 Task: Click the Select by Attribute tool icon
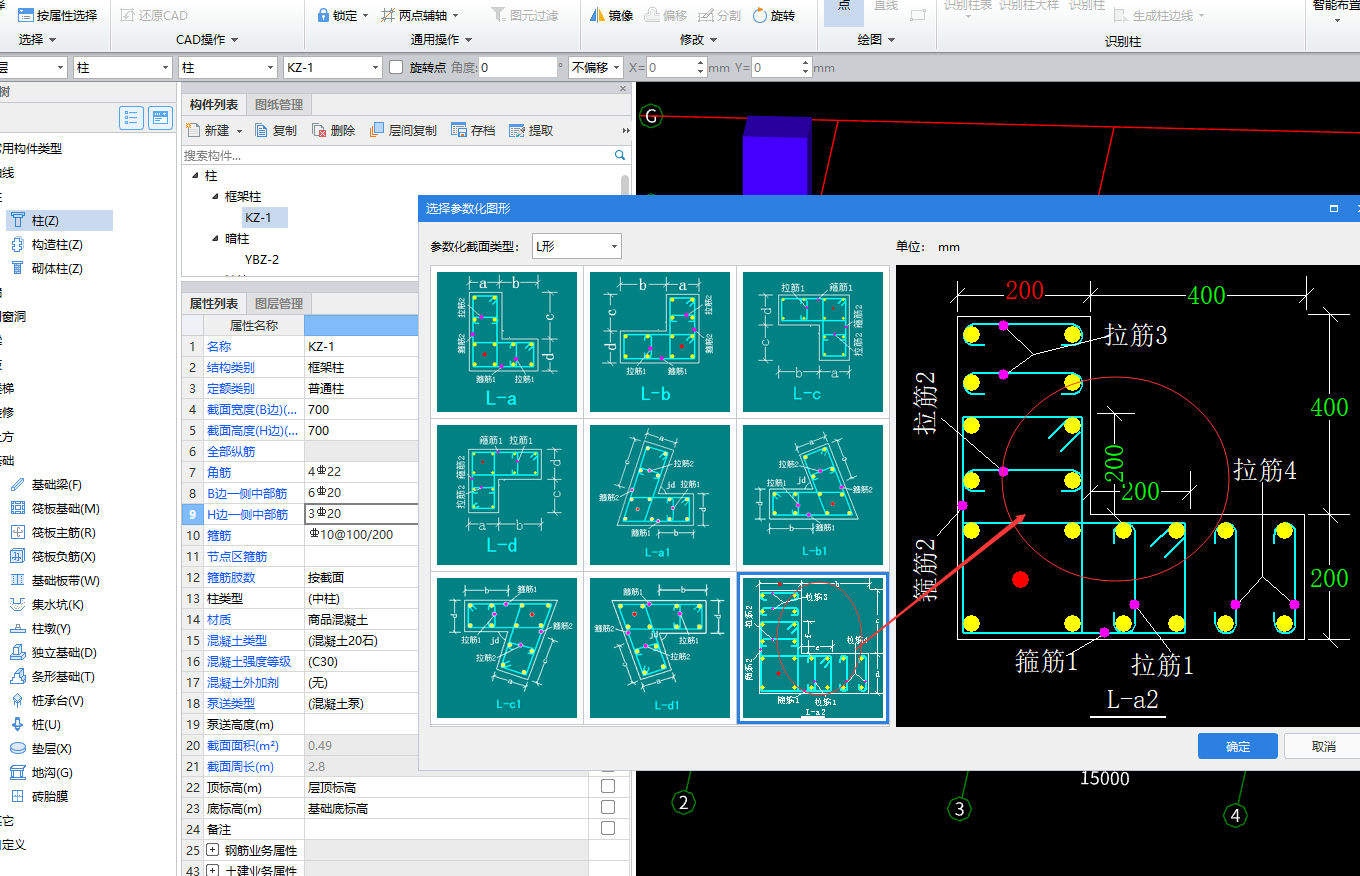25,15
